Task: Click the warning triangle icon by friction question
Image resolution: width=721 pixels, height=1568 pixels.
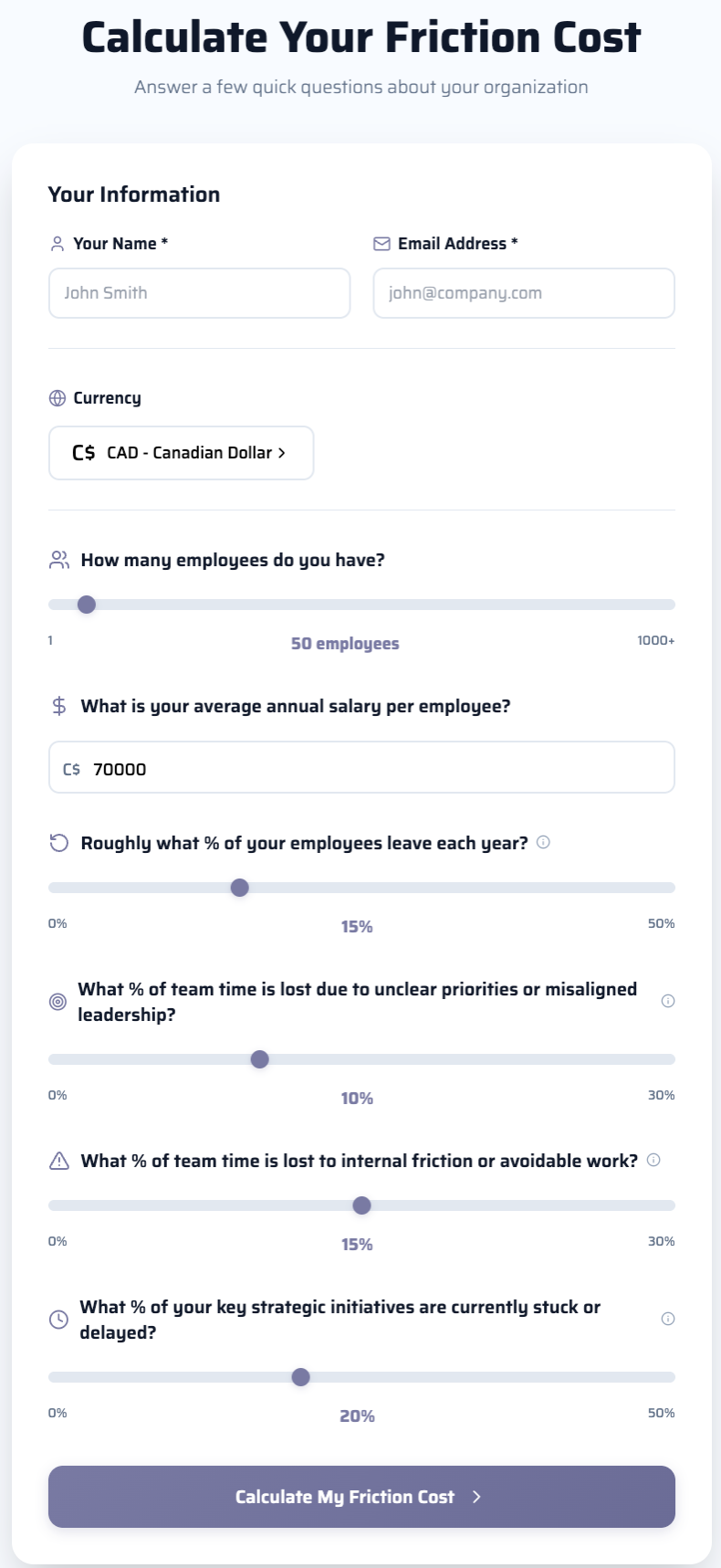Action: 58,1161
